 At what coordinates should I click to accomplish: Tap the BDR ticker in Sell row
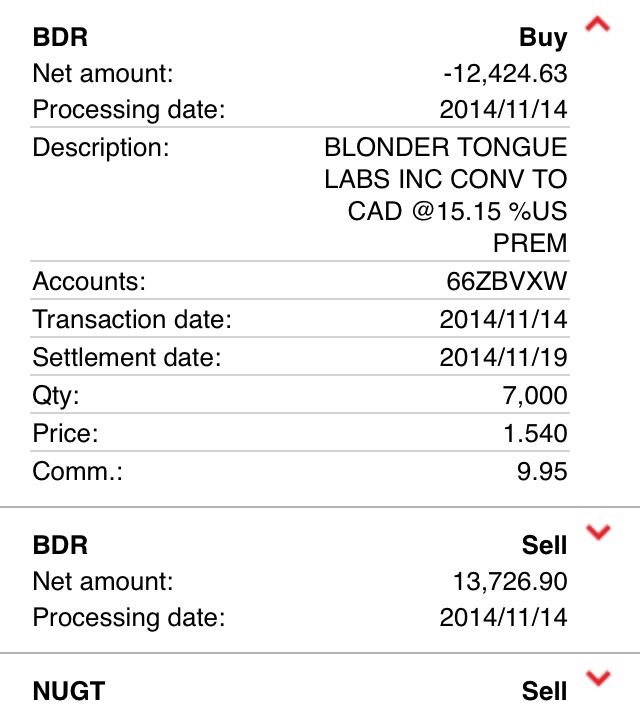[x=61, y=545]
